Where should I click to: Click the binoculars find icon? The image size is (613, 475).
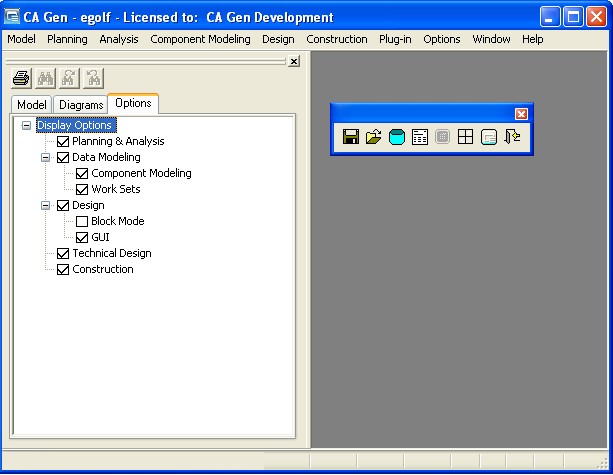point(45,78)
